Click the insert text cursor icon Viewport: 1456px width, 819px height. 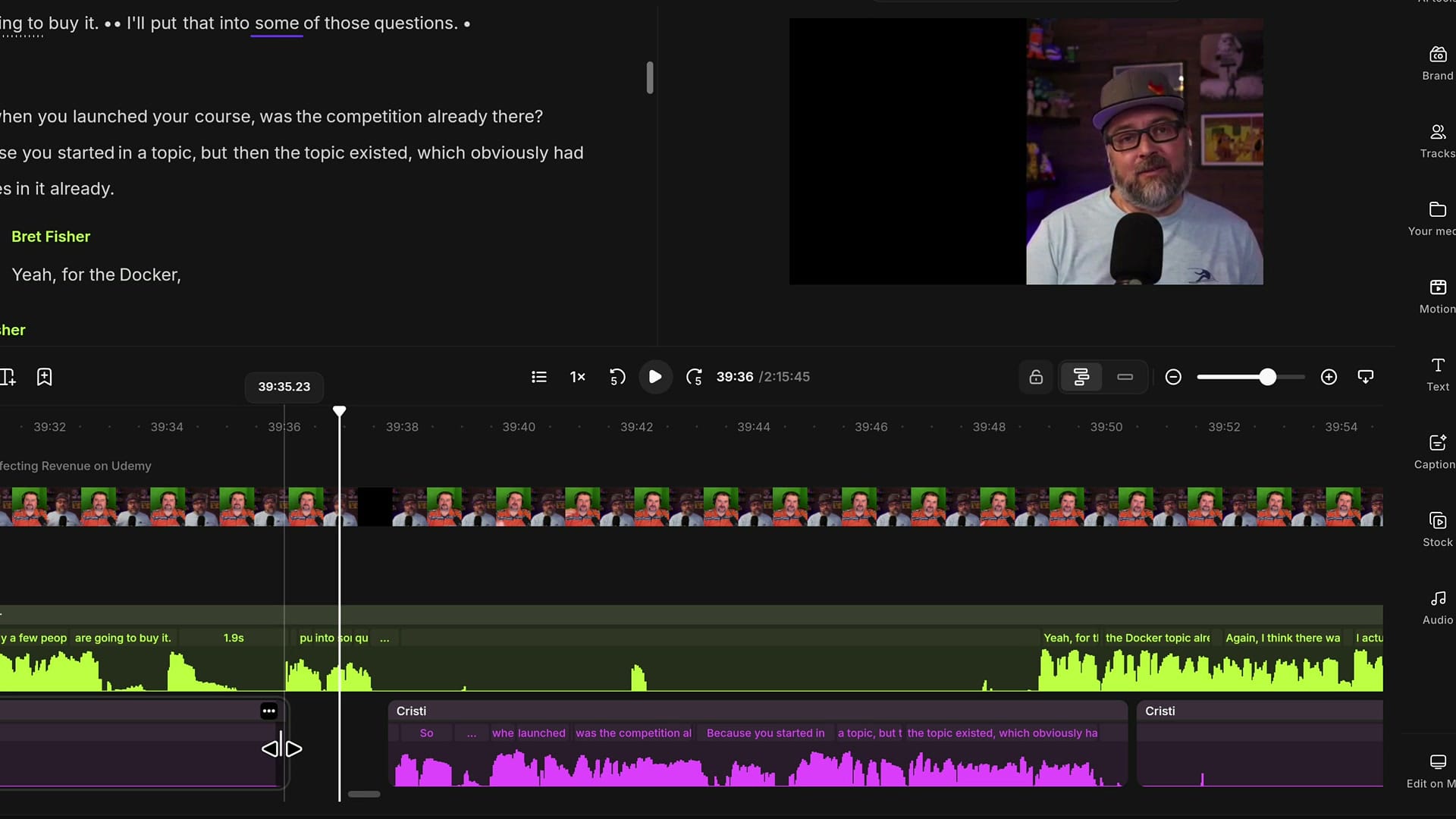(8, 377)
